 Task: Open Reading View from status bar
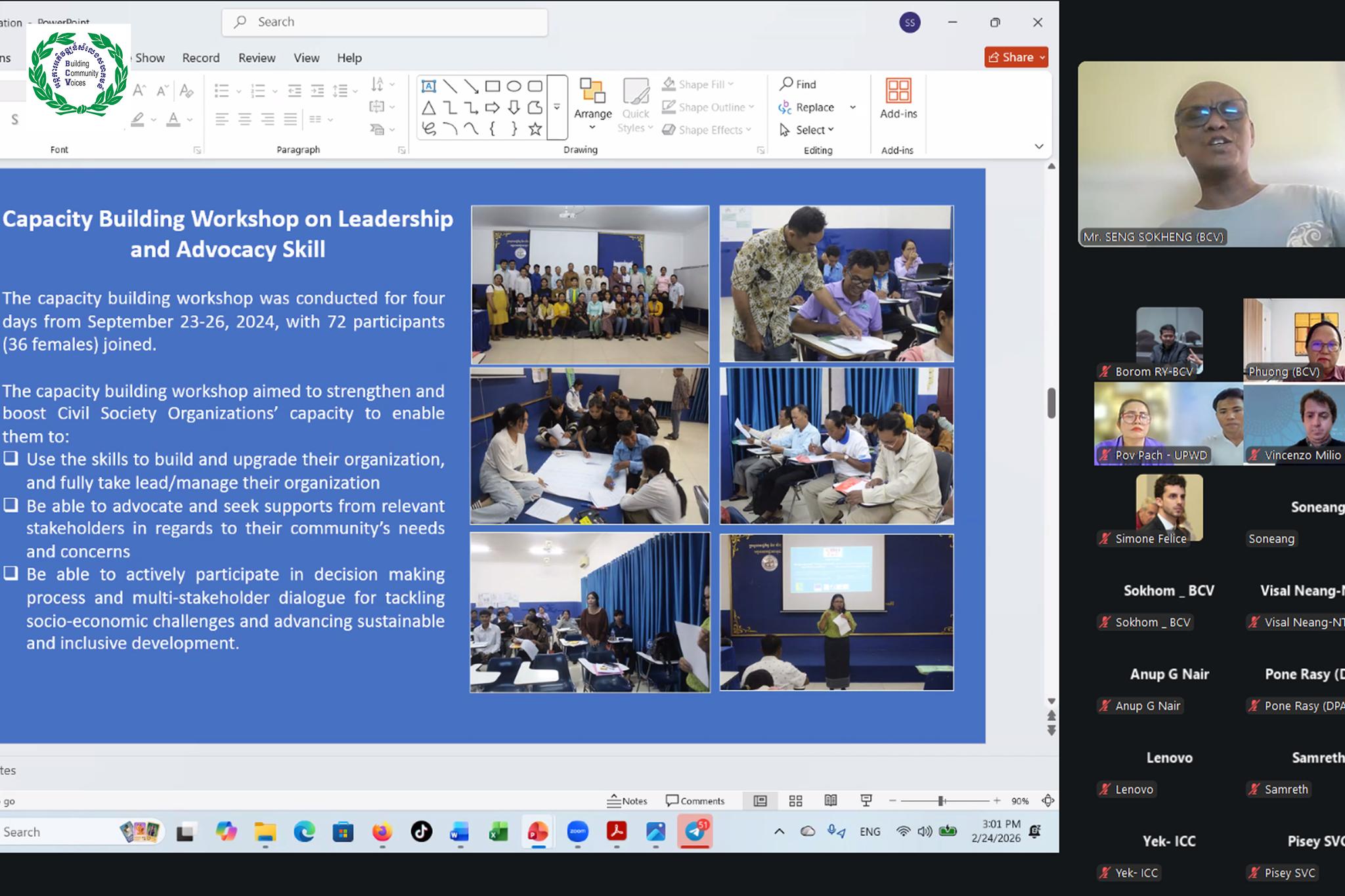click(x=831, y=801)
